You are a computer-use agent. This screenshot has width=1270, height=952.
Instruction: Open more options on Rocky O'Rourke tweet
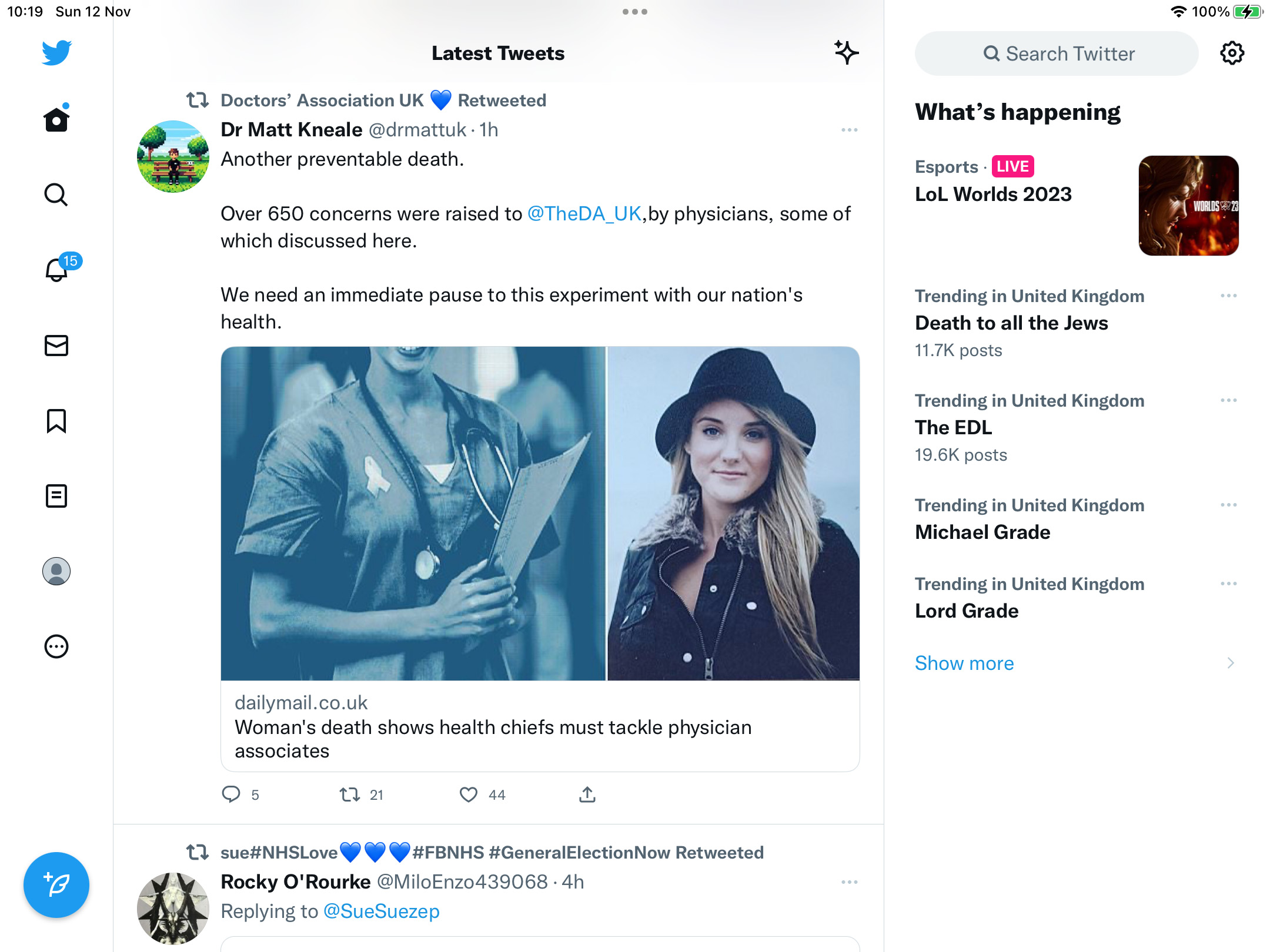click(849, 882)
